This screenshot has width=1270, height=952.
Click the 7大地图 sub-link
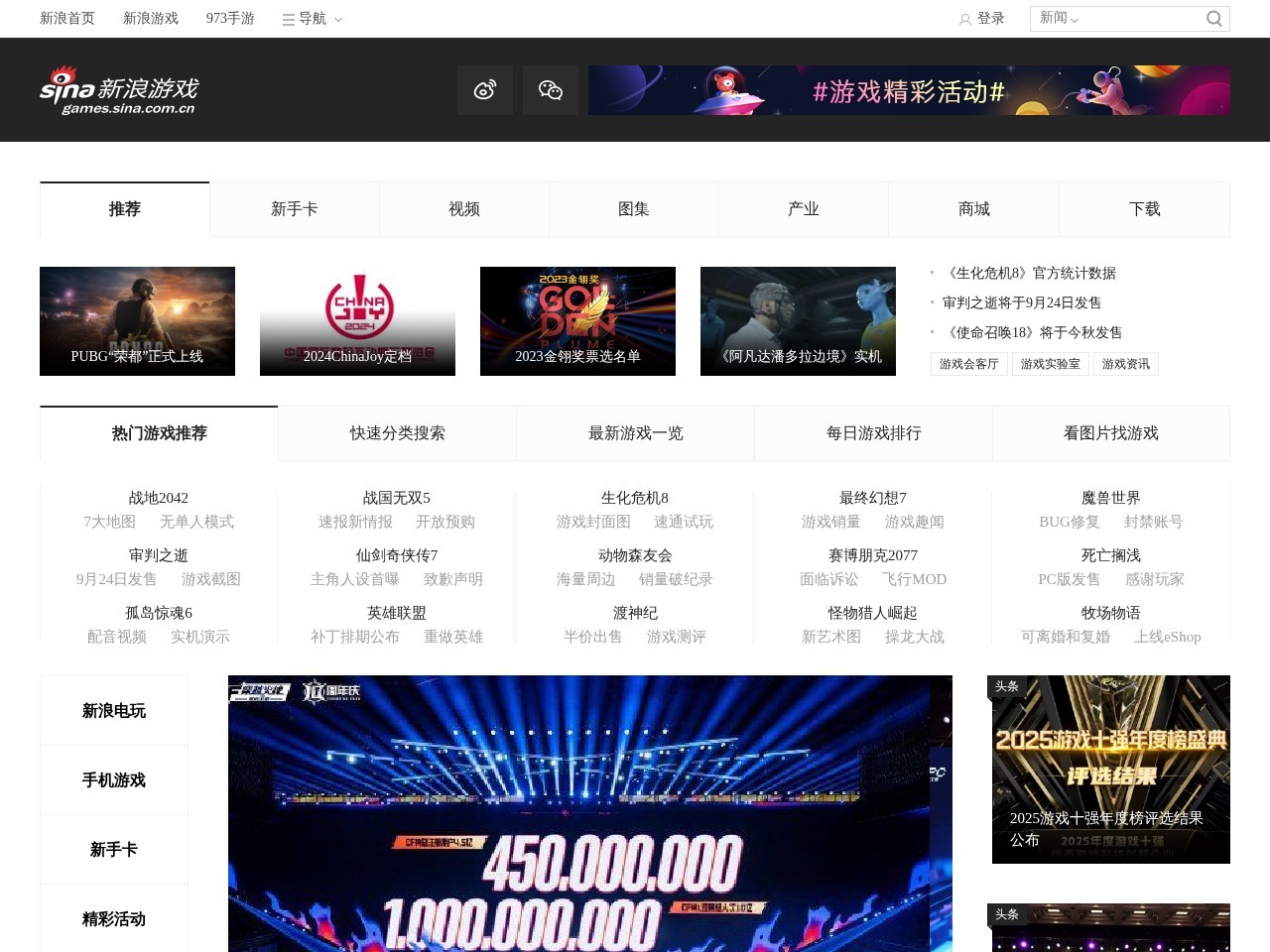coord(109,522)
